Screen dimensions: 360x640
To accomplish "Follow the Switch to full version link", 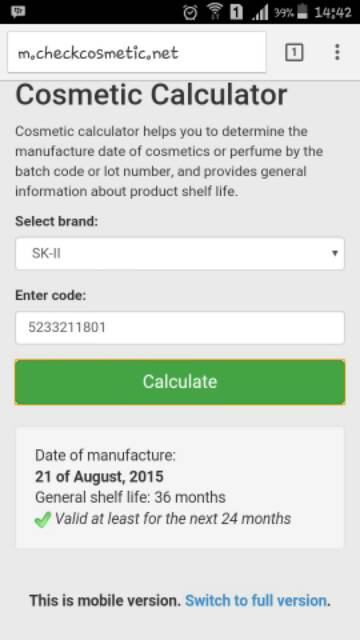I will pos(256,601).
